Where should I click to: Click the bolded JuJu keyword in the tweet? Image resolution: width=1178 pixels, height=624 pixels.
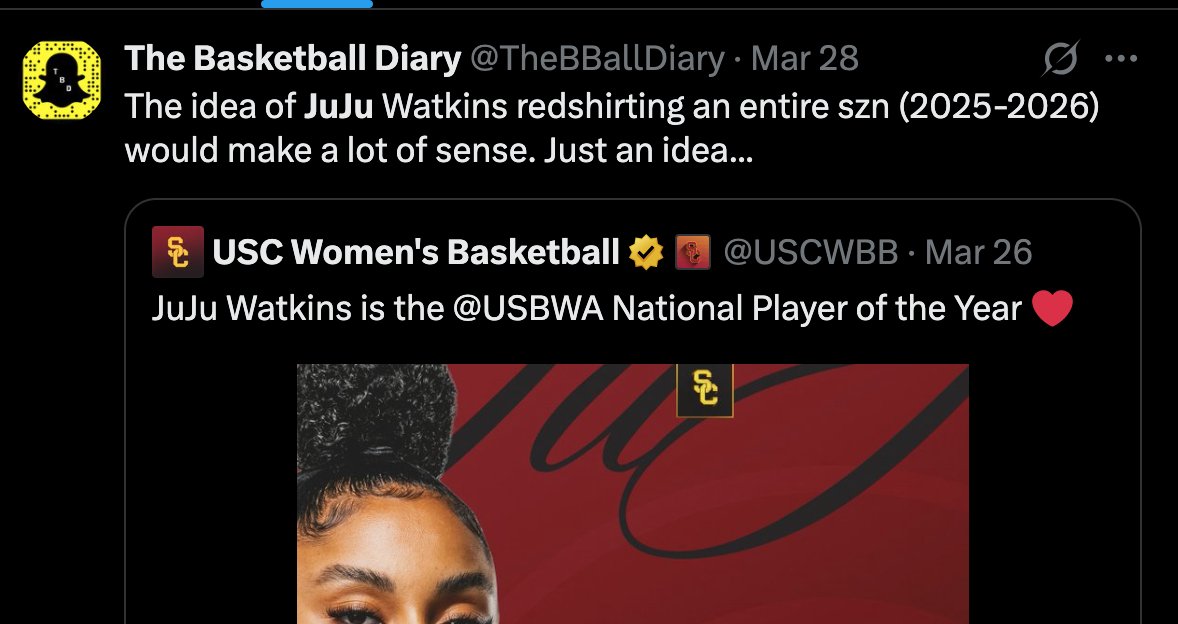tap(338, 107)
